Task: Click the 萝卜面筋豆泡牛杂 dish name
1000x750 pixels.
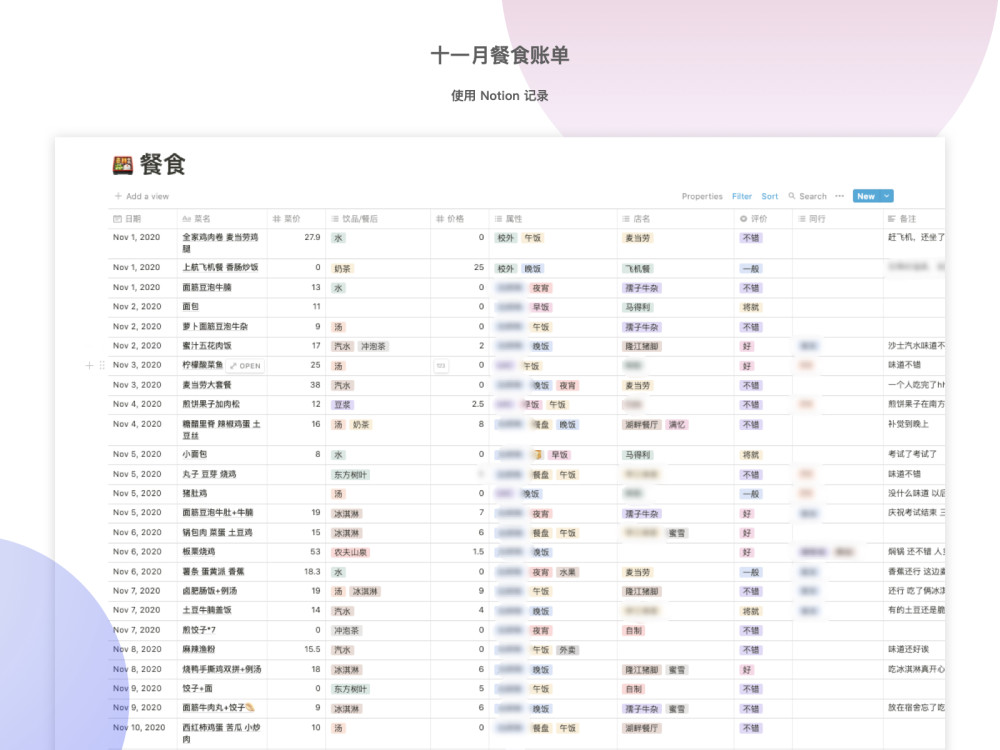Action: (215, 327)
